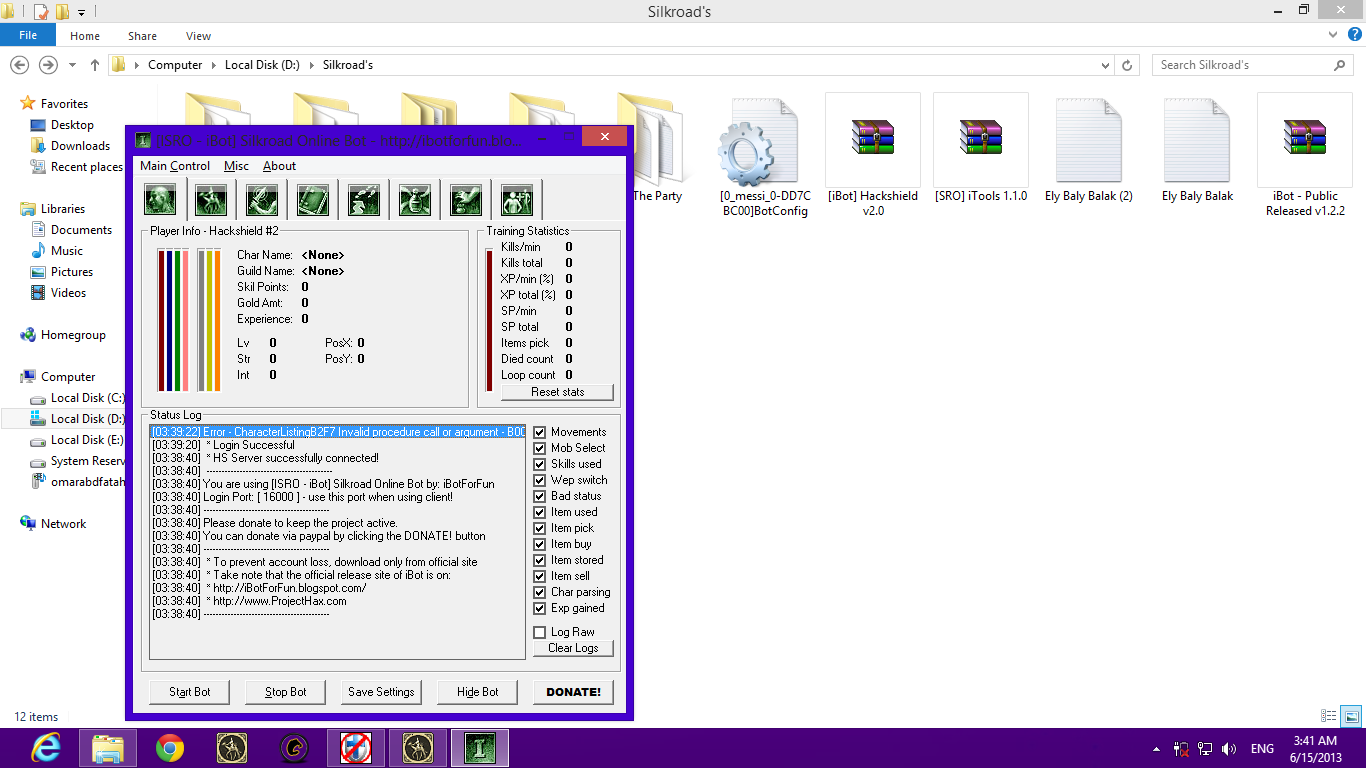Viewport: 1366px width, 768px height.
Task: Go back in File Explorer
Action: tap(20, 64)
